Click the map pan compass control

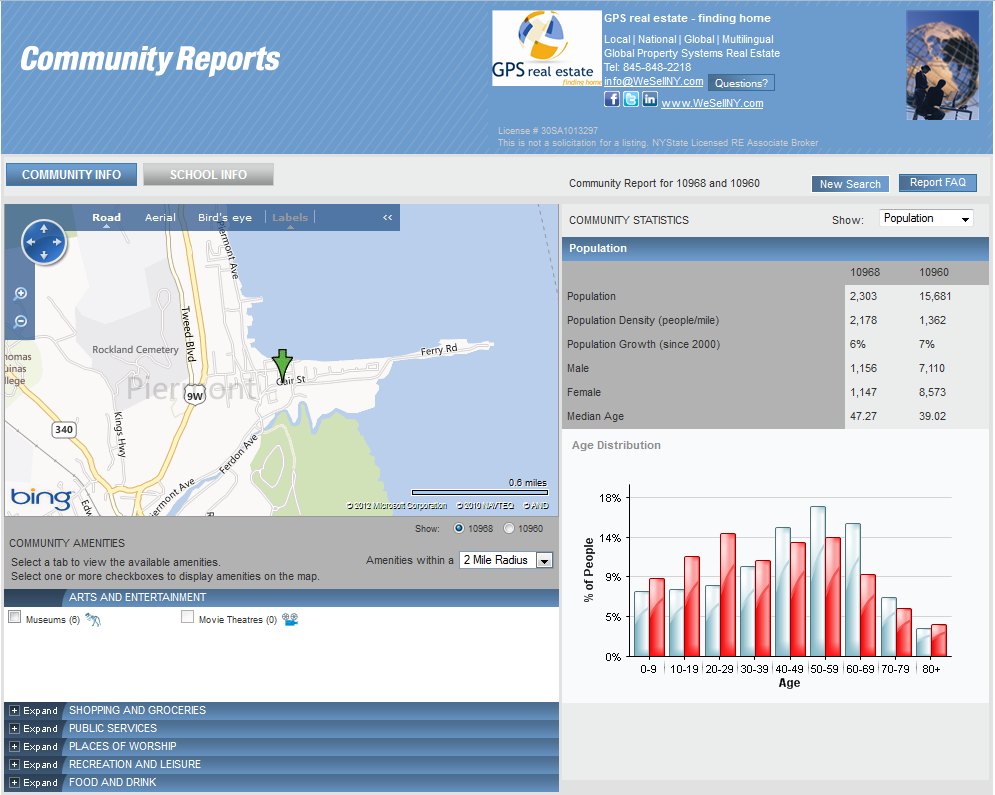pyautogui.click(x=44, y=242)
